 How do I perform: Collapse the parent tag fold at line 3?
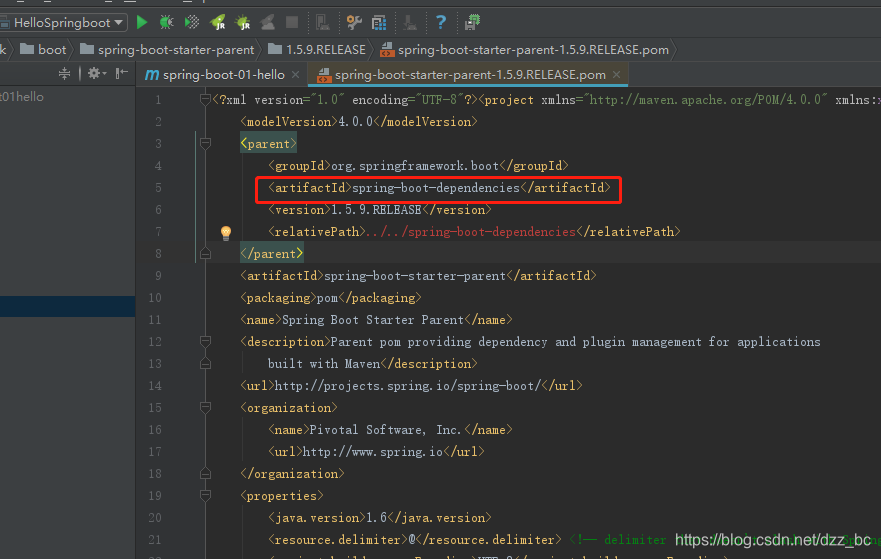205,144
